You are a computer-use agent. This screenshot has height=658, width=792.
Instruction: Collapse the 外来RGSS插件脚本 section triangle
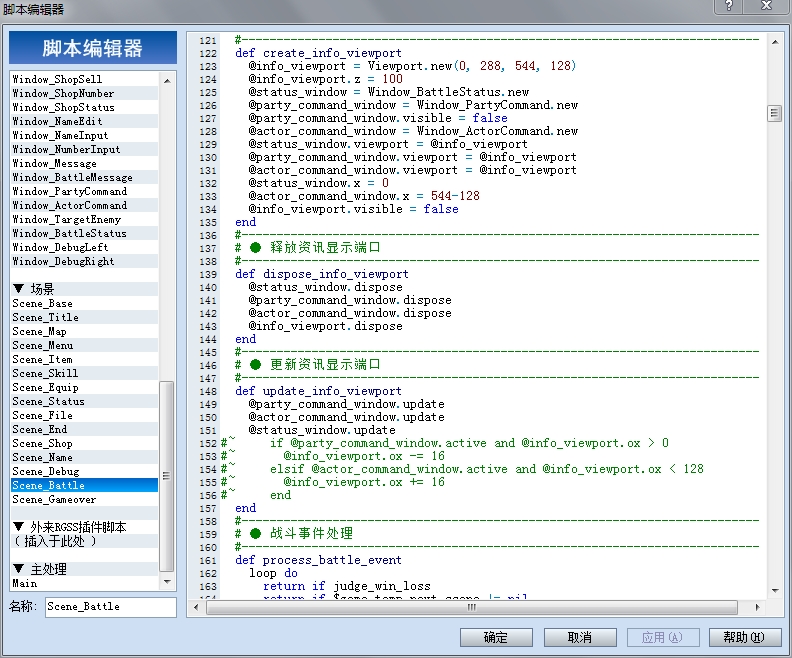(x=19, y=527)
